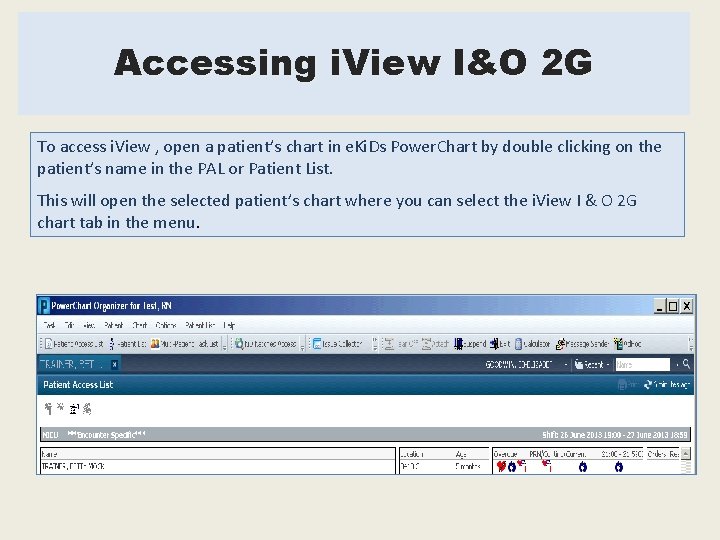The width and height of the screenshot is (720, 540).
Task: Click the toolbar item with the magnifier-over-document icon
Action: [x=265, y=343]
